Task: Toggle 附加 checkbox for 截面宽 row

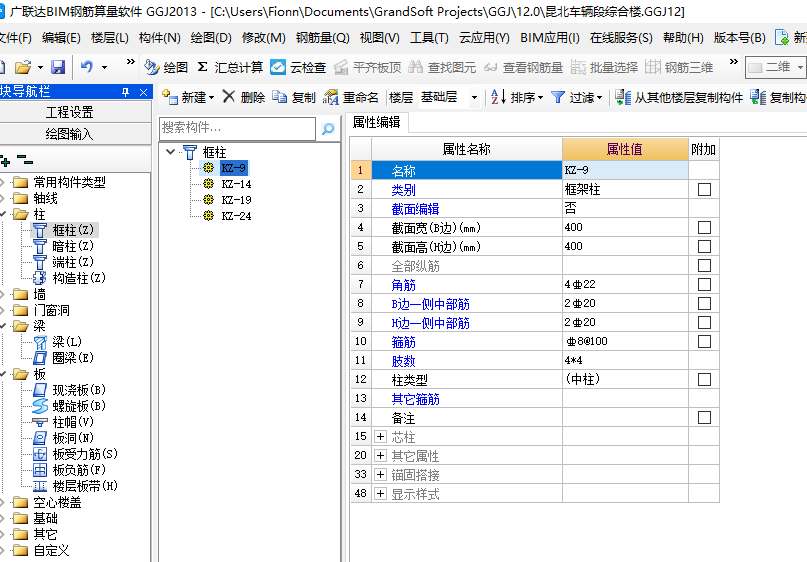Action: point(704,227)
